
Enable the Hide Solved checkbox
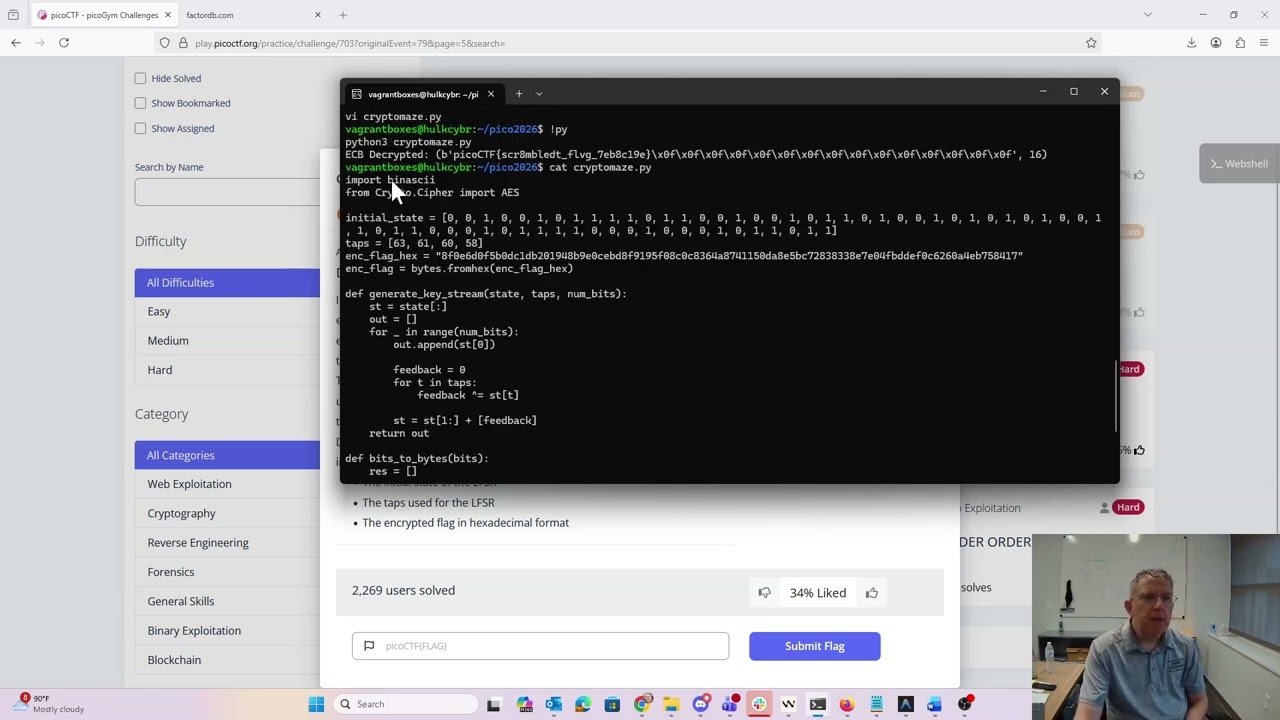[x=140, y=78]
